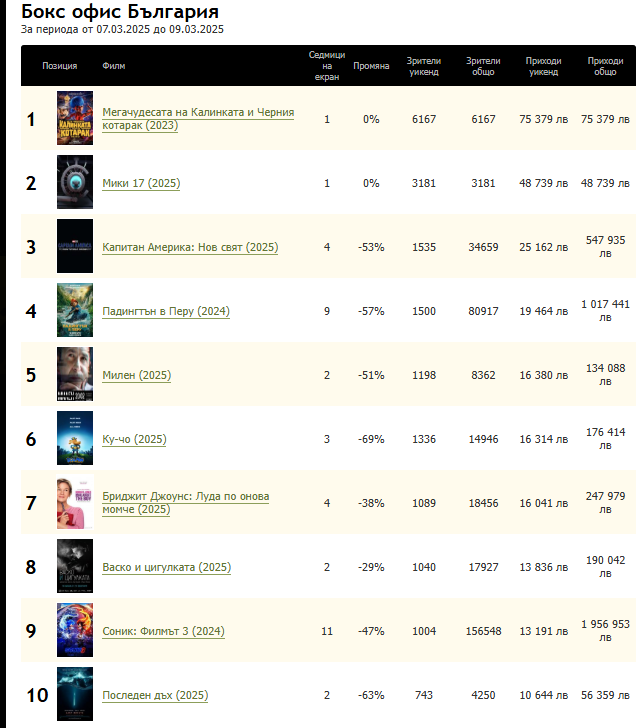Click the Miraculous Ladybug movie poster thumbnail
Screen dimensions: 637x728
point(75,119)
